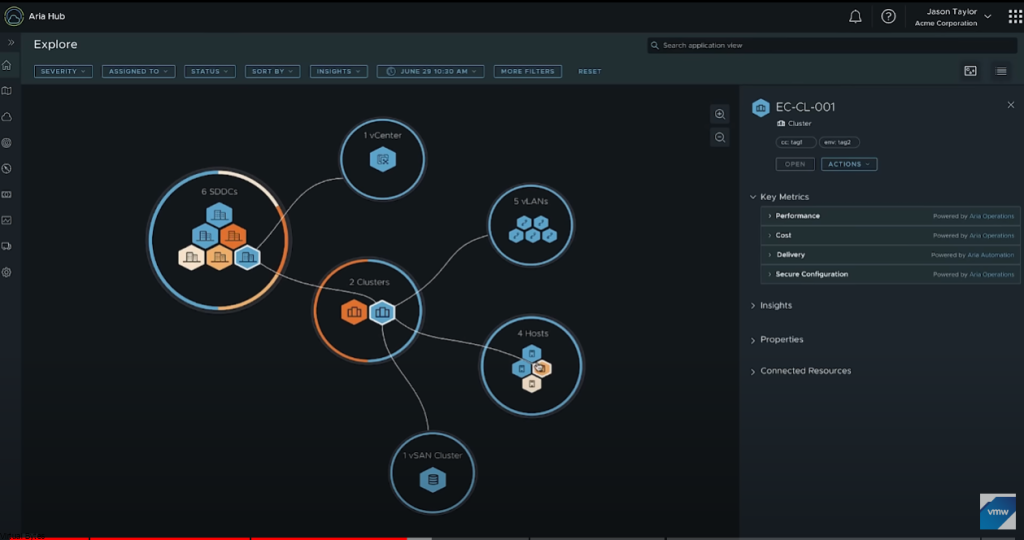Open the notifications bell
Screen dimensions: 1024x540
click(855, 17)
